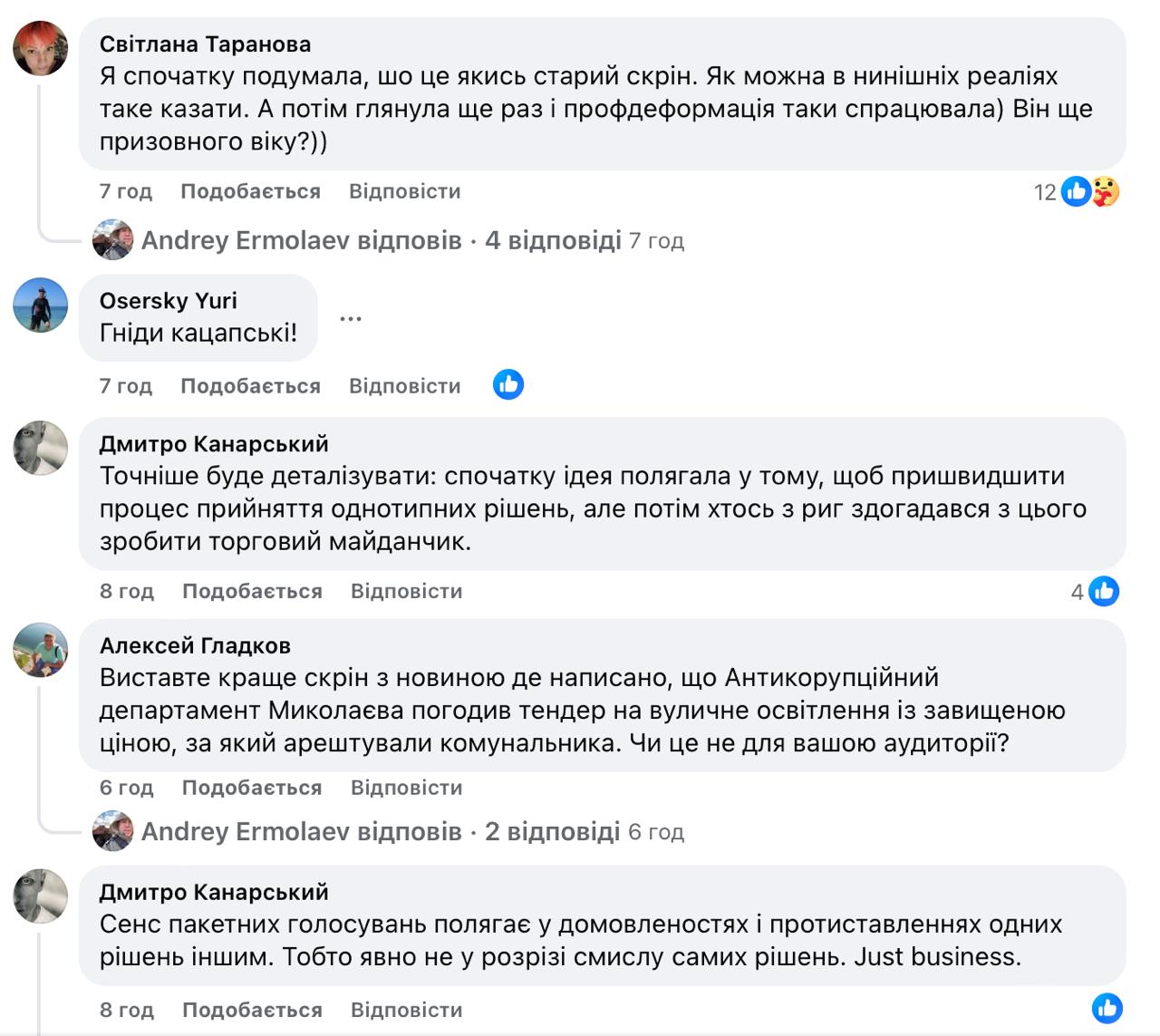Click Алексей Гладков's avatar photo

(x=41, y=650)
